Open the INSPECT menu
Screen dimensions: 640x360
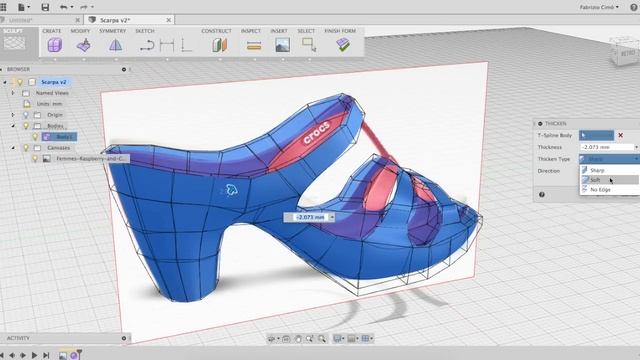pos(251,31)
